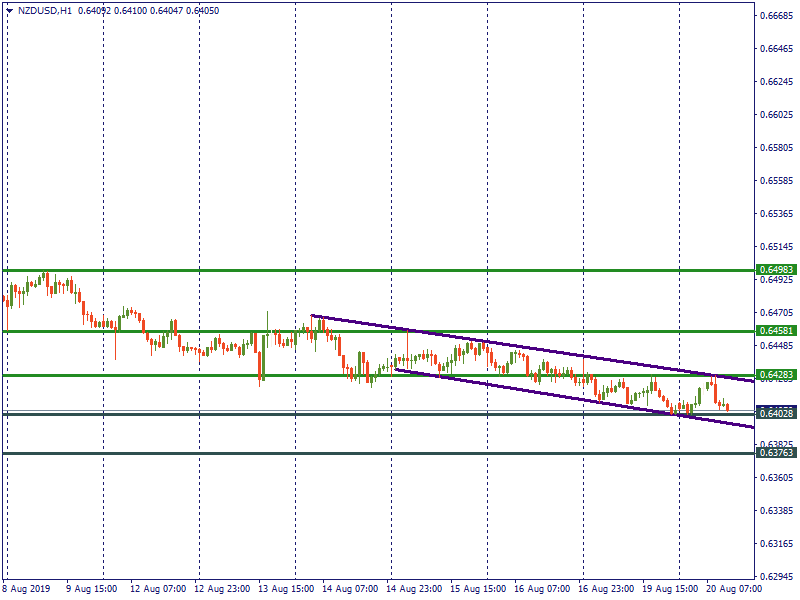Screen dimensions: 800x600
Task: Select the upper purple channel trendline
Action: click(530, 349)
